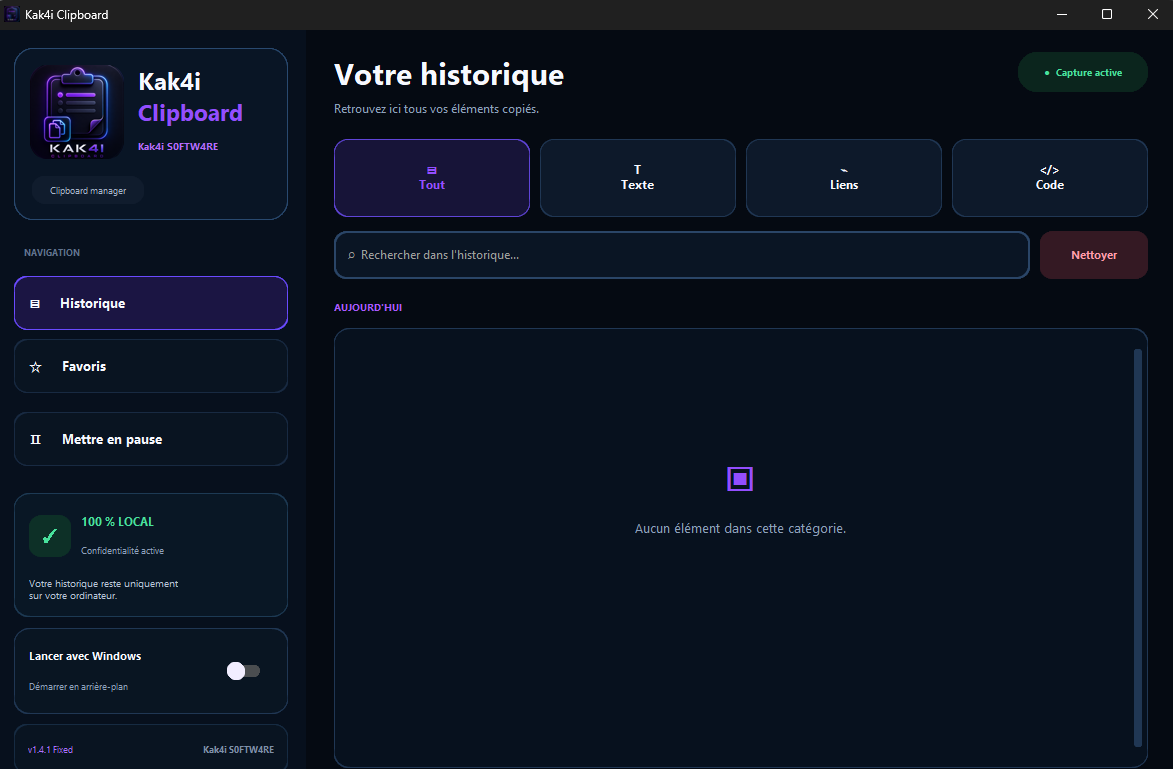
Task: Click the Kak4i app icon in the title bar
Action: [x=12, y=14]
